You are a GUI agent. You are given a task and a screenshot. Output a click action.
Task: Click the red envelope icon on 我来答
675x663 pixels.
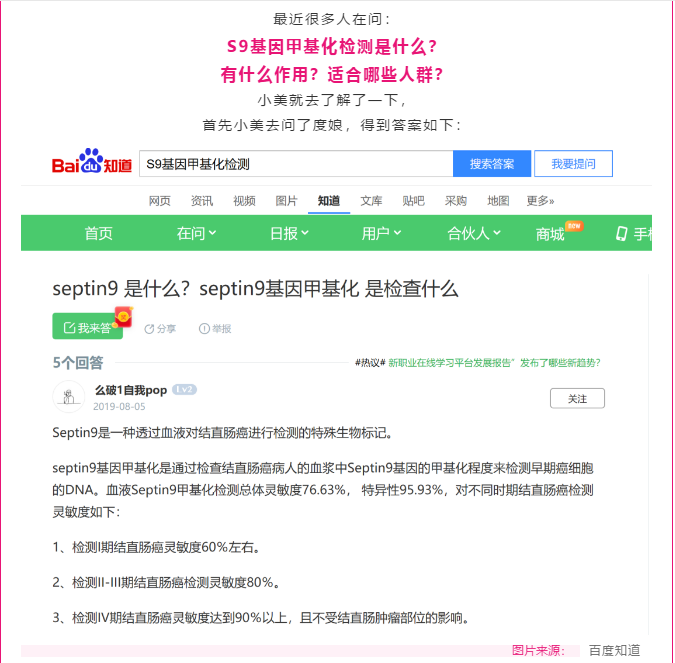(124, 317)
